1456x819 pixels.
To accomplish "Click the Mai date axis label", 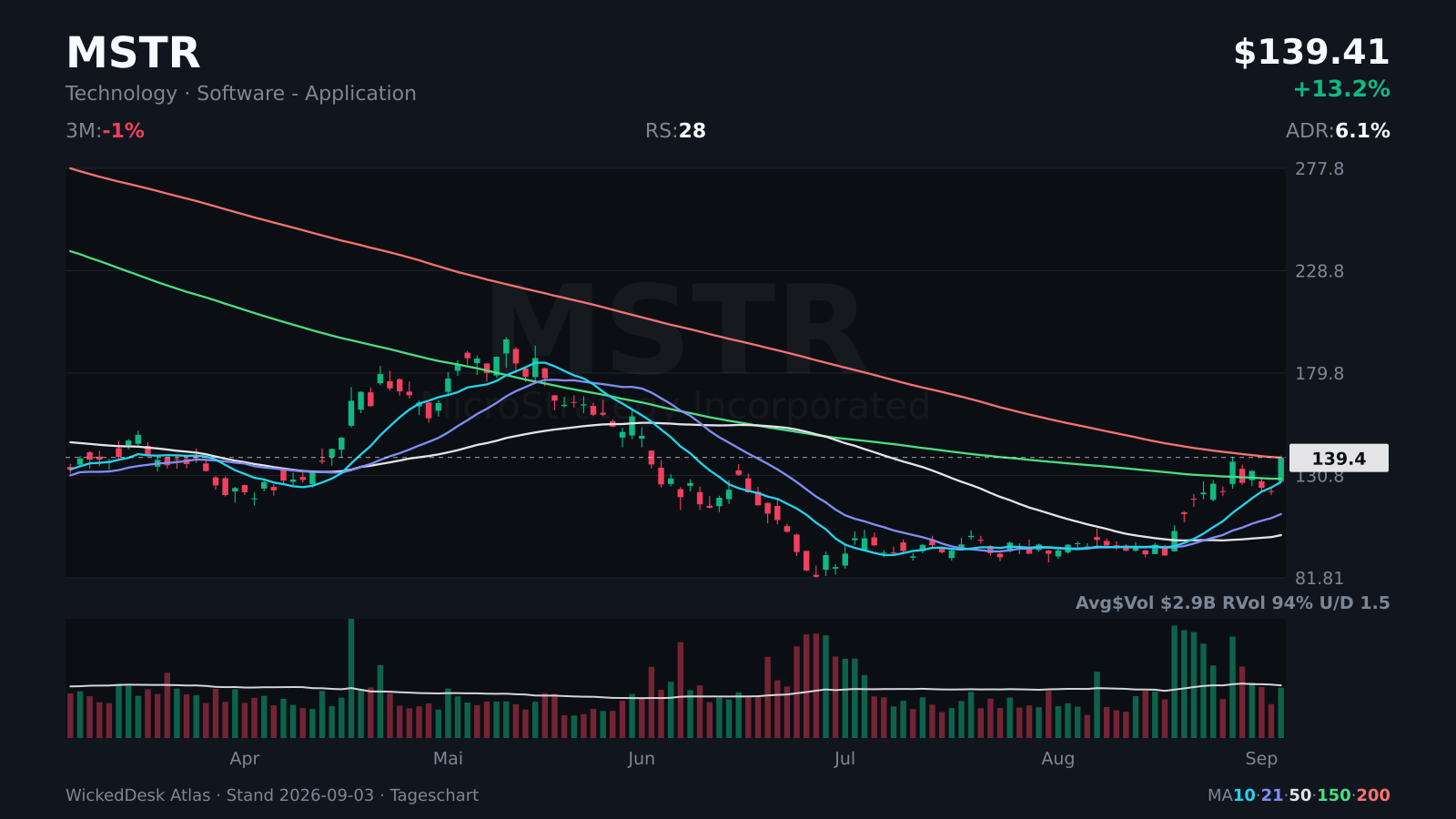I will pyautogui.click(x=448, y=759).
